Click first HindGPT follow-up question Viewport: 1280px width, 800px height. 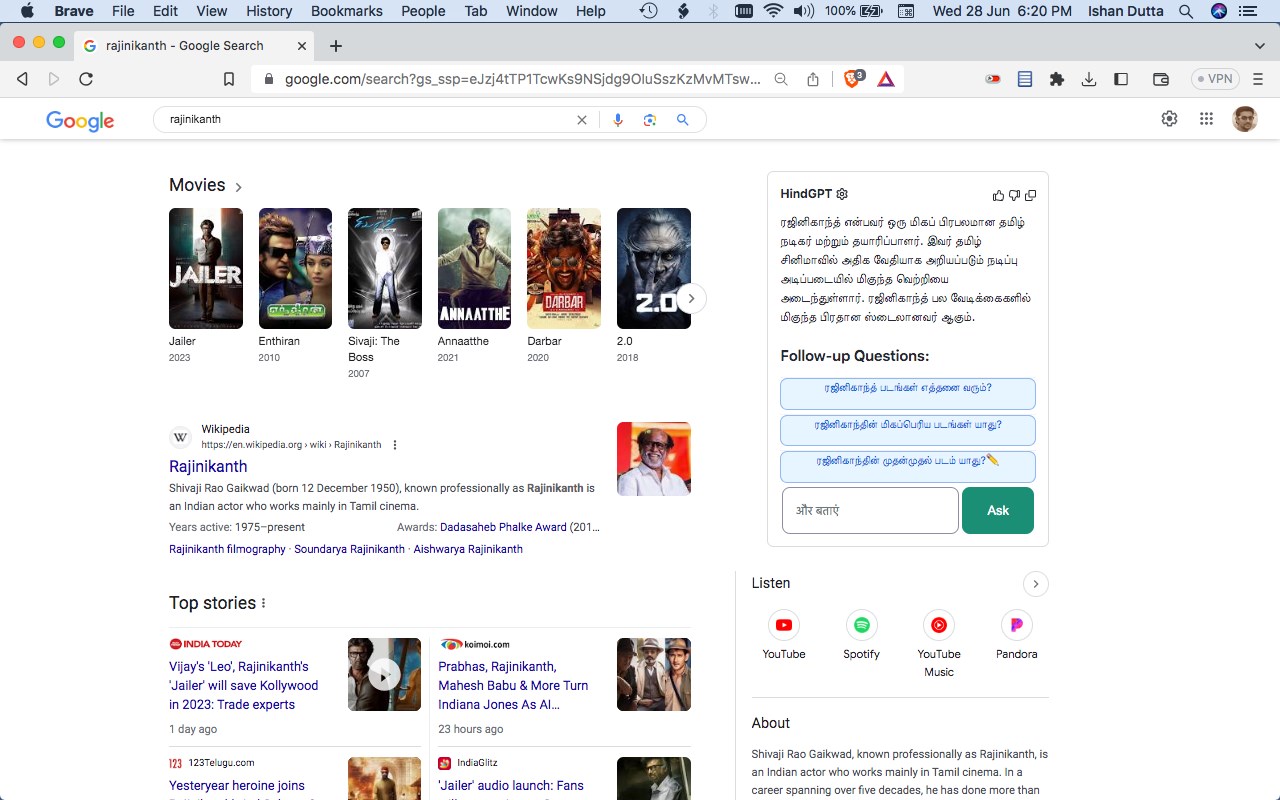point(908,394)
